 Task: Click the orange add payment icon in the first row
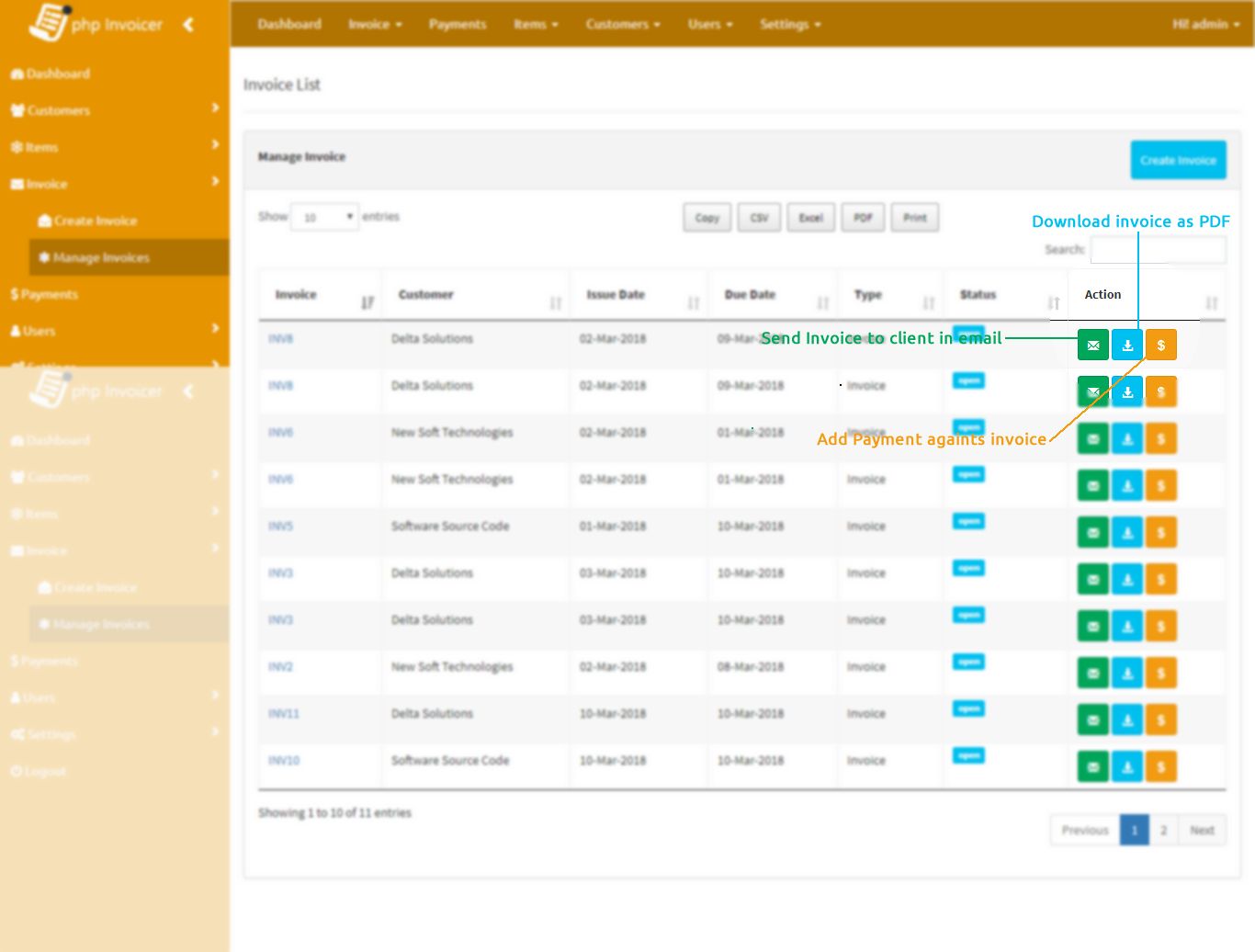[1160, 346]
